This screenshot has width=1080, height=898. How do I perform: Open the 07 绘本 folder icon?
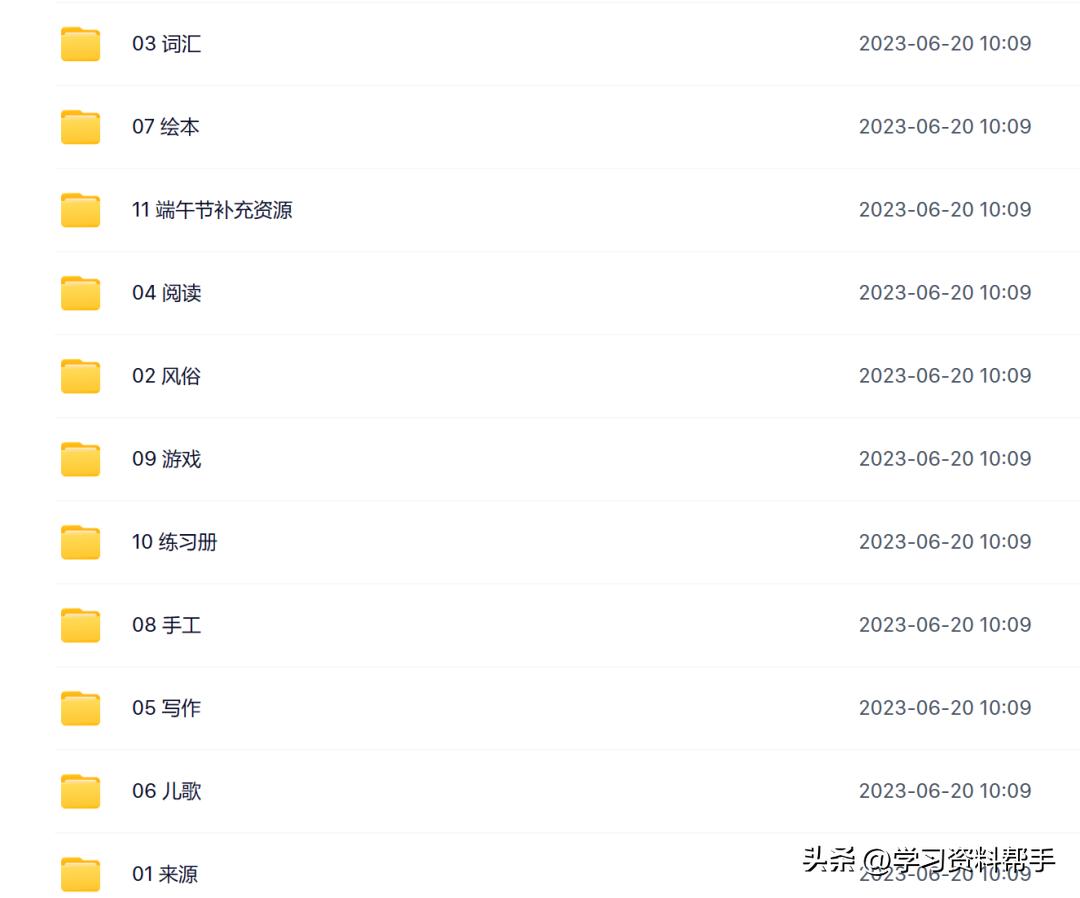pos(81,127)
